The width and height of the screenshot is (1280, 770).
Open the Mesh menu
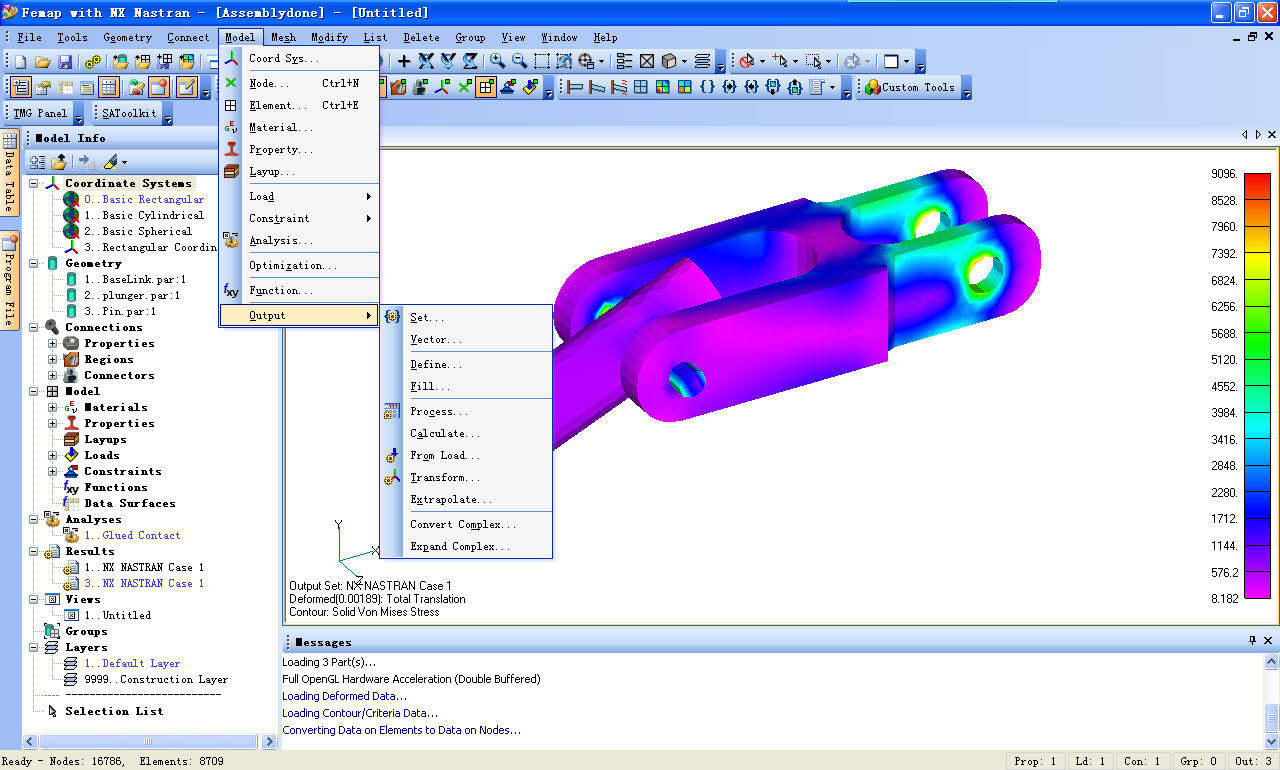point(283,37)
